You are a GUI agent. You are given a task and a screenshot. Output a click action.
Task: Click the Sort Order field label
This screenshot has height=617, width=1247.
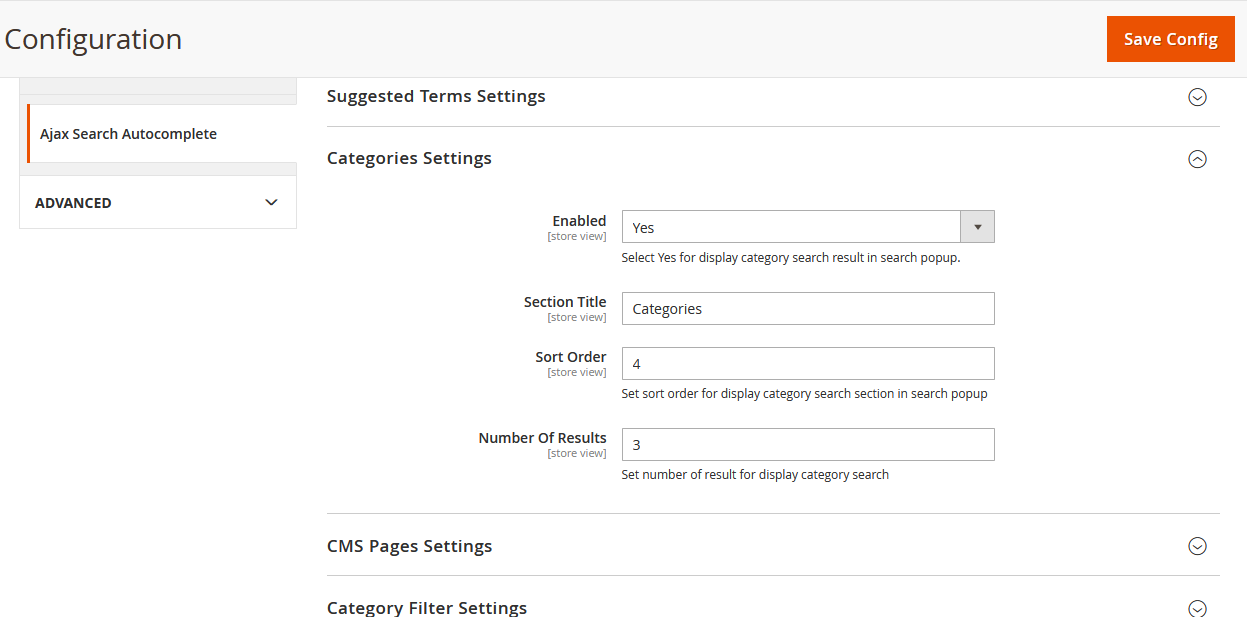pyautogui.click(x=570, y=357)
